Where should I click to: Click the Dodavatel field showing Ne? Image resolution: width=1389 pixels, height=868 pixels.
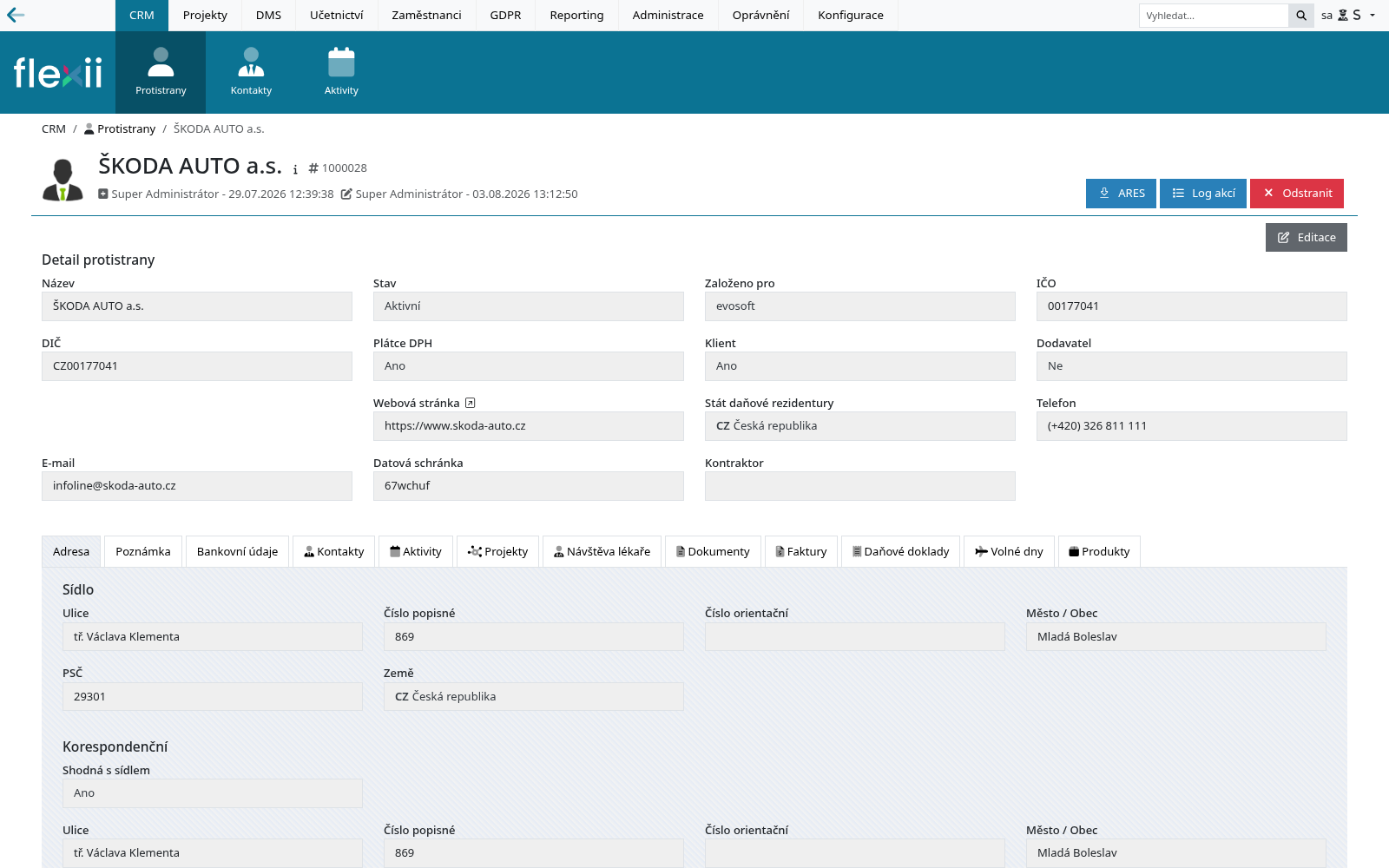[1192, 366]
